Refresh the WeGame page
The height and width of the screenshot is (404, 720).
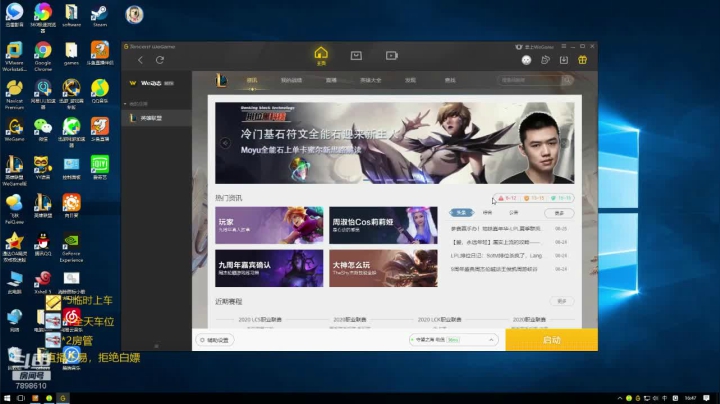click(x=160, y=60)
